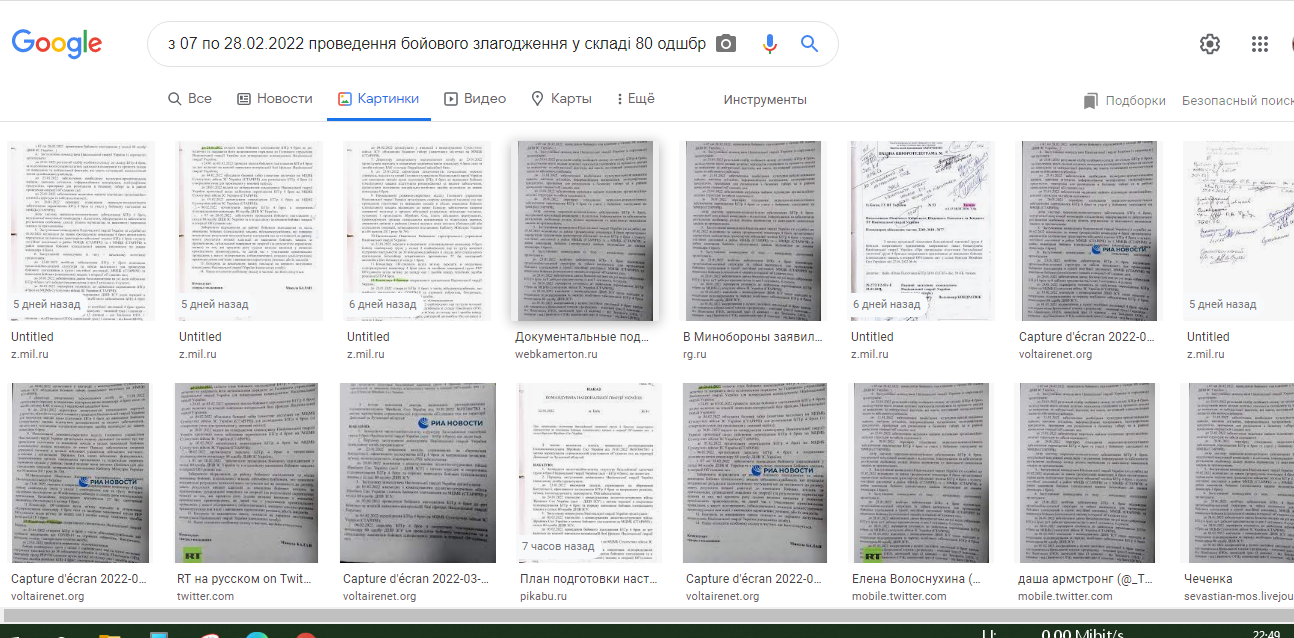Start voice search with microphone icon
Viewport: 1294px width, 638px height.
click(x=769, y=44)
